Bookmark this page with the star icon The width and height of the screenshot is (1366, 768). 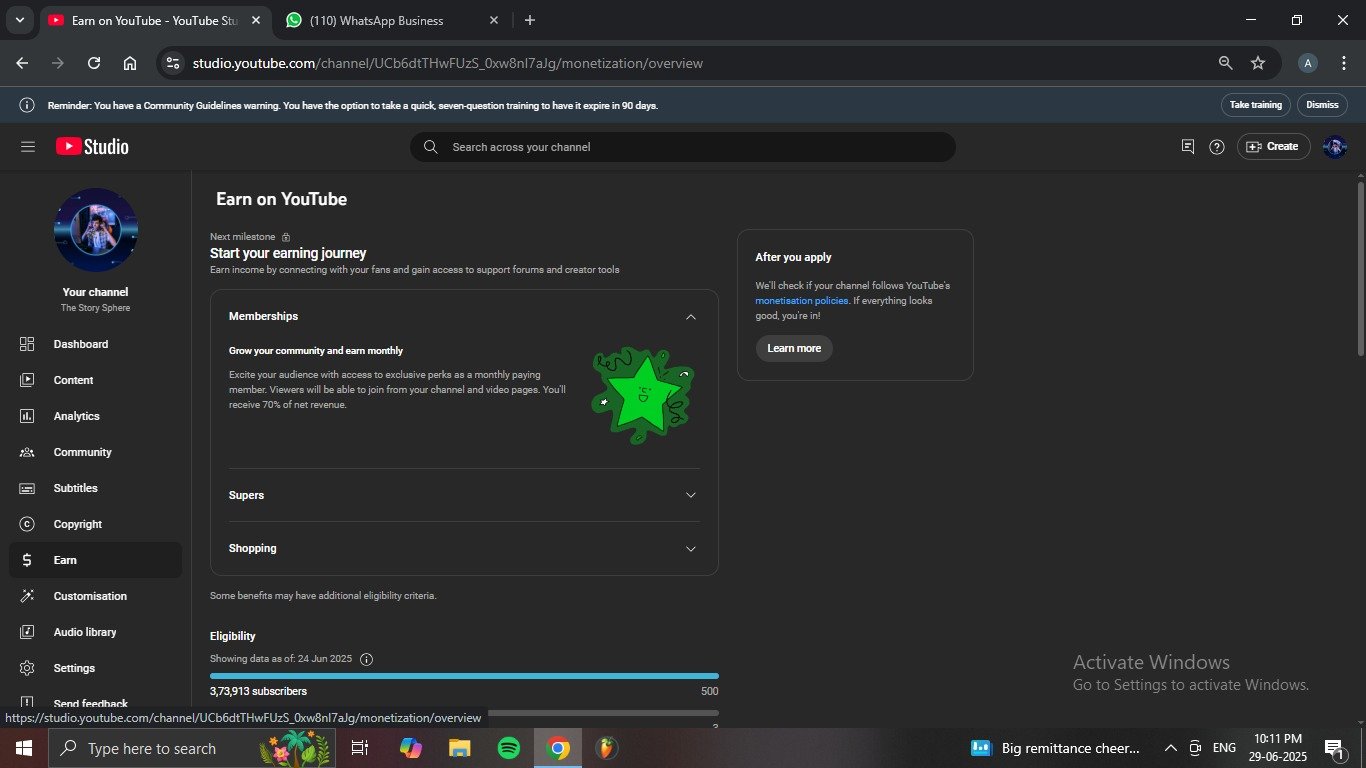[x=1258, y=63]
